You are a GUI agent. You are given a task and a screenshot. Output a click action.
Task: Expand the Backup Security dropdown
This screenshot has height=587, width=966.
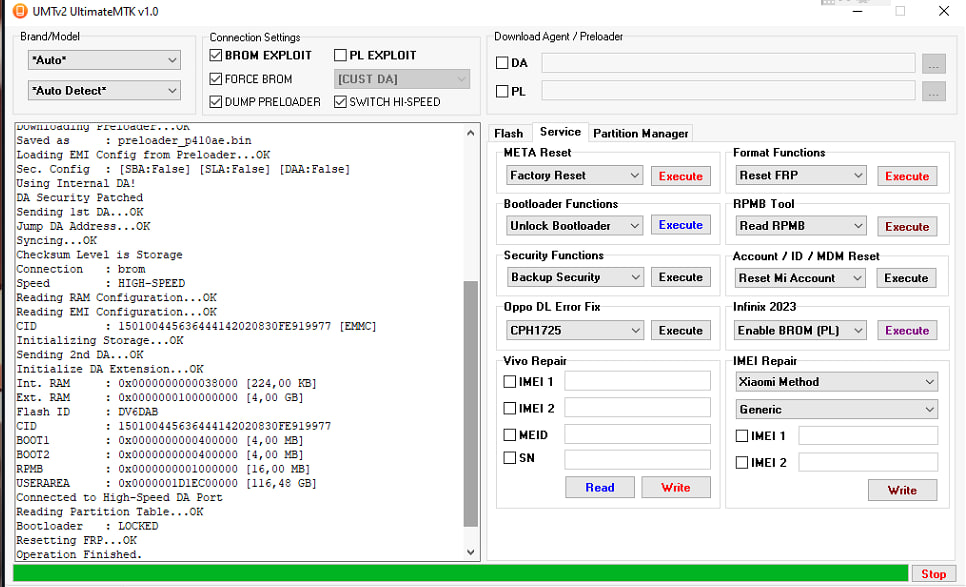point(574,277)
